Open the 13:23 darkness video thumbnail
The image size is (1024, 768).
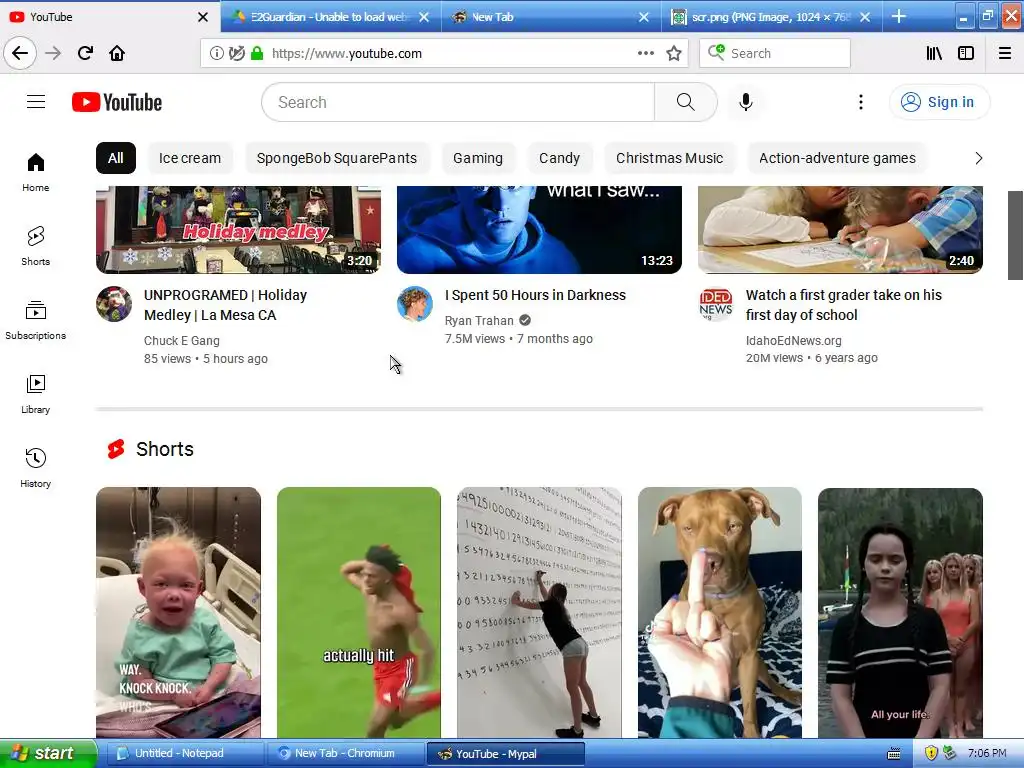click(x=539, y=230)
